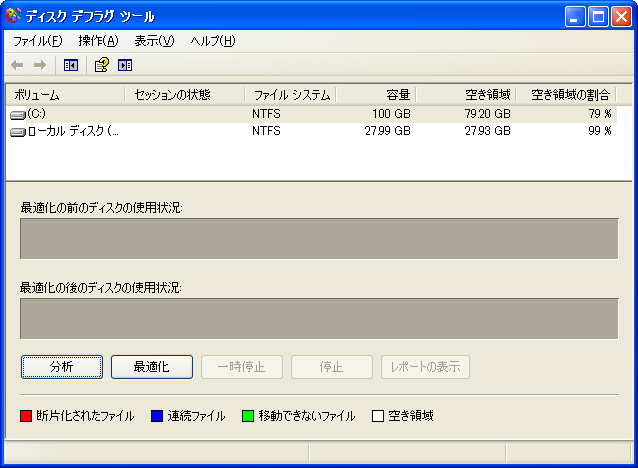Toggle the action pane toolbar icon
Screen dimensions: 638x468
point(125,65)
